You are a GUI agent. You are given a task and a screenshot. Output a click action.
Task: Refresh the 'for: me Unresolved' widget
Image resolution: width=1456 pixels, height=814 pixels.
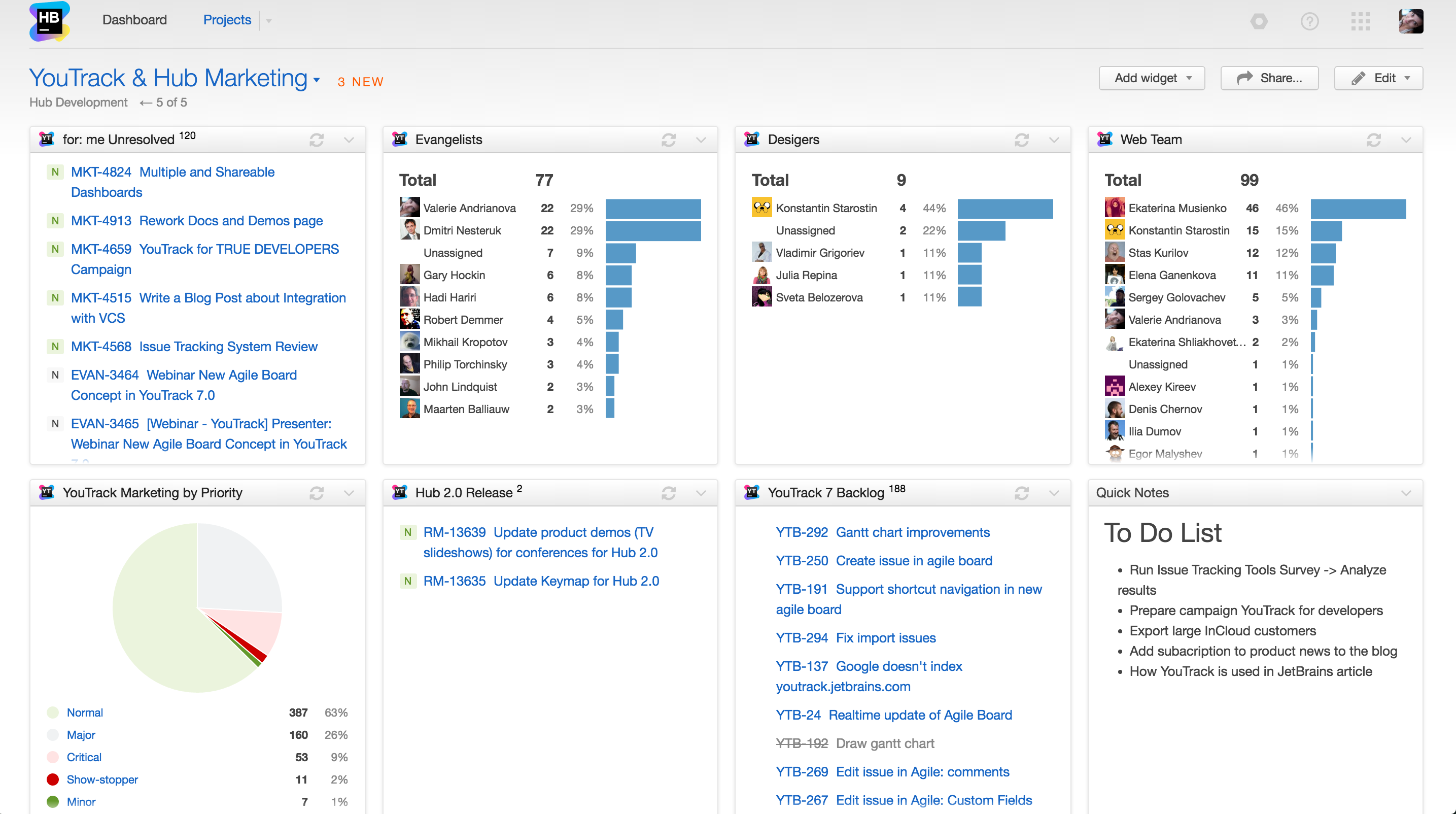317,140
